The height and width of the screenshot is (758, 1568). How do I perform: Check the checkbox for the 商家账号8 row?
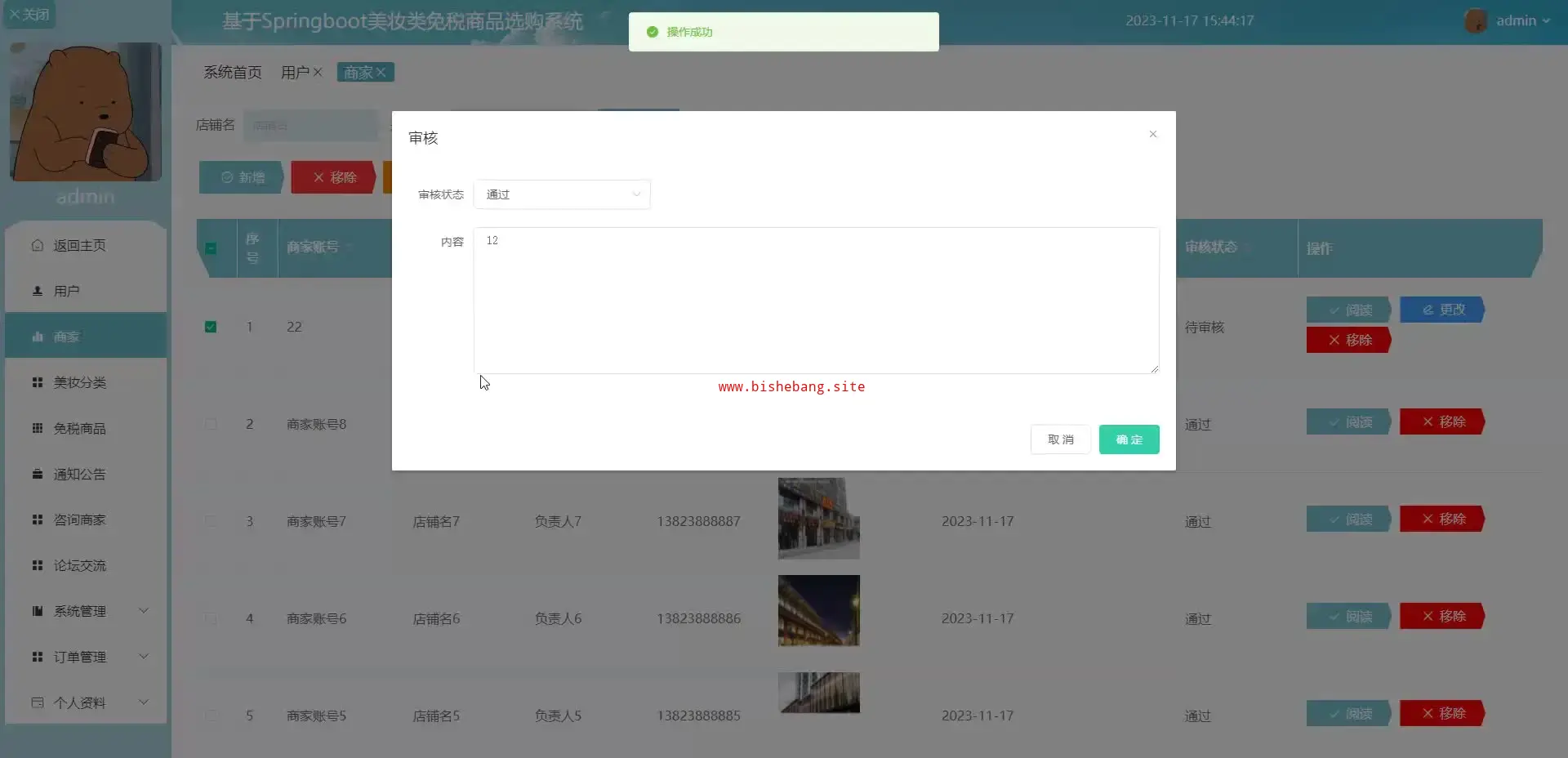tap(211, 424)
